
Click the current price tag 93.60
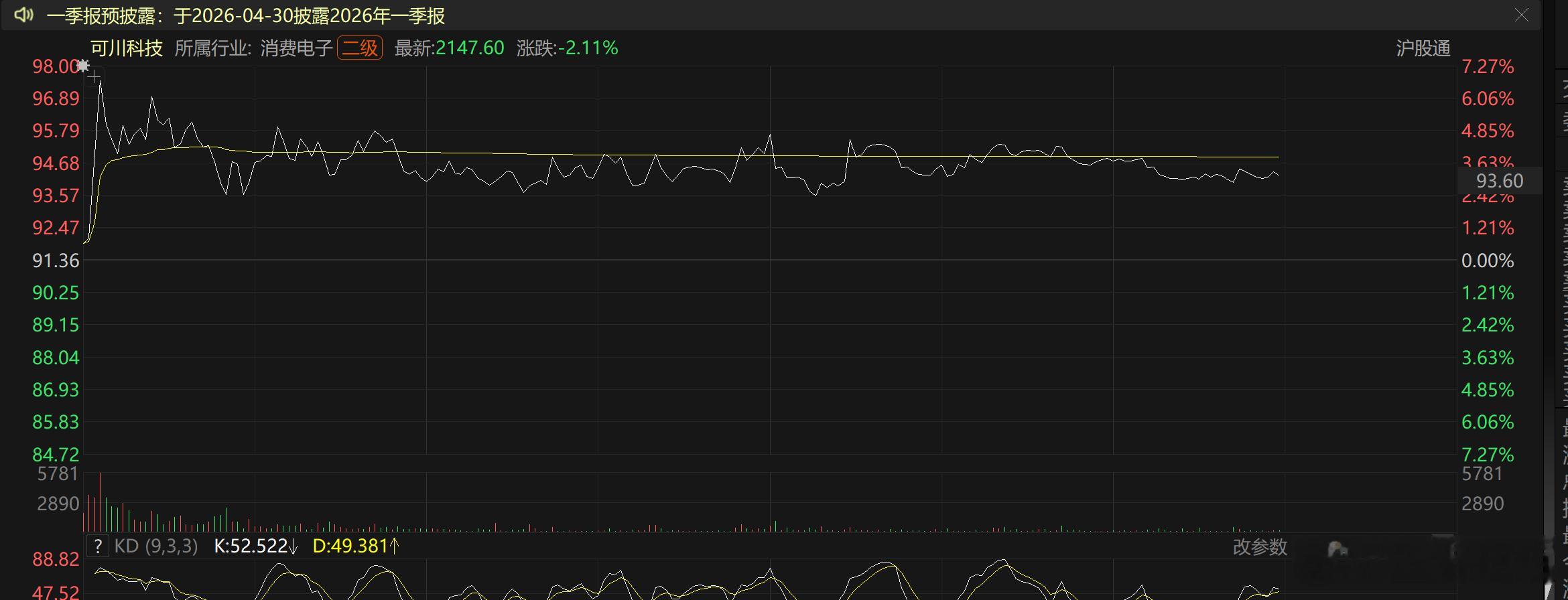coord(1500,181)
